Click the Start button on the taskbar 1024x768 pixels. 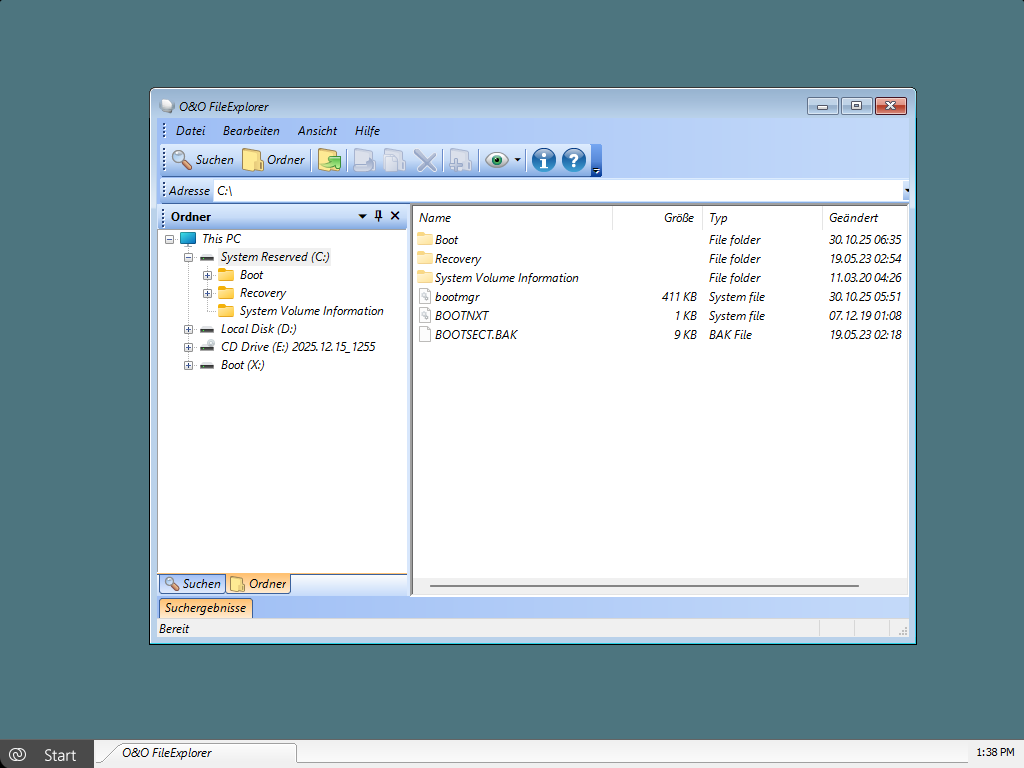click(47, 754)
